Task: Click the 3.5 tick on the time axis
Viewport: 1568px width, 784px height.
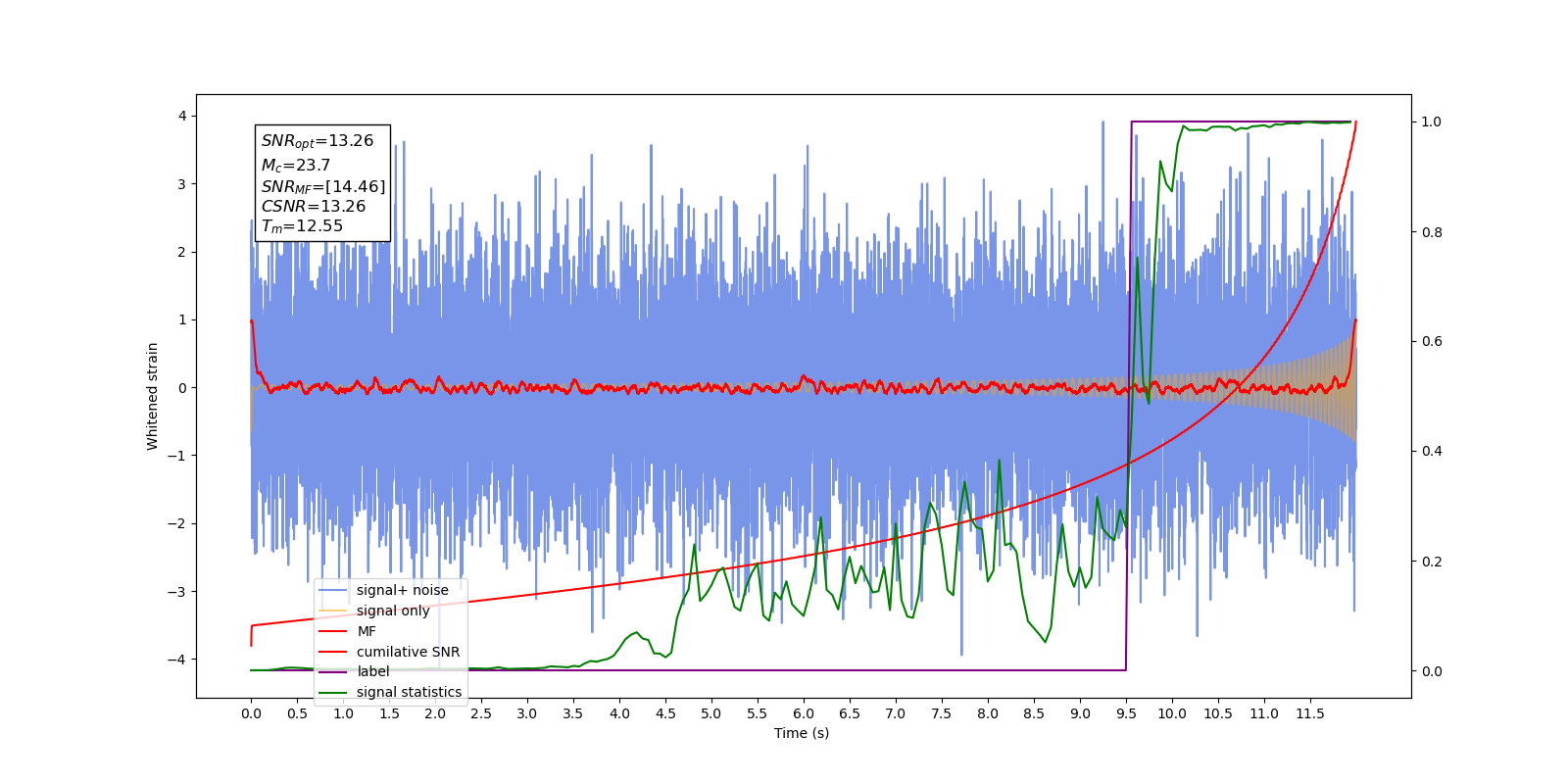Action: (x=573, y=713)
